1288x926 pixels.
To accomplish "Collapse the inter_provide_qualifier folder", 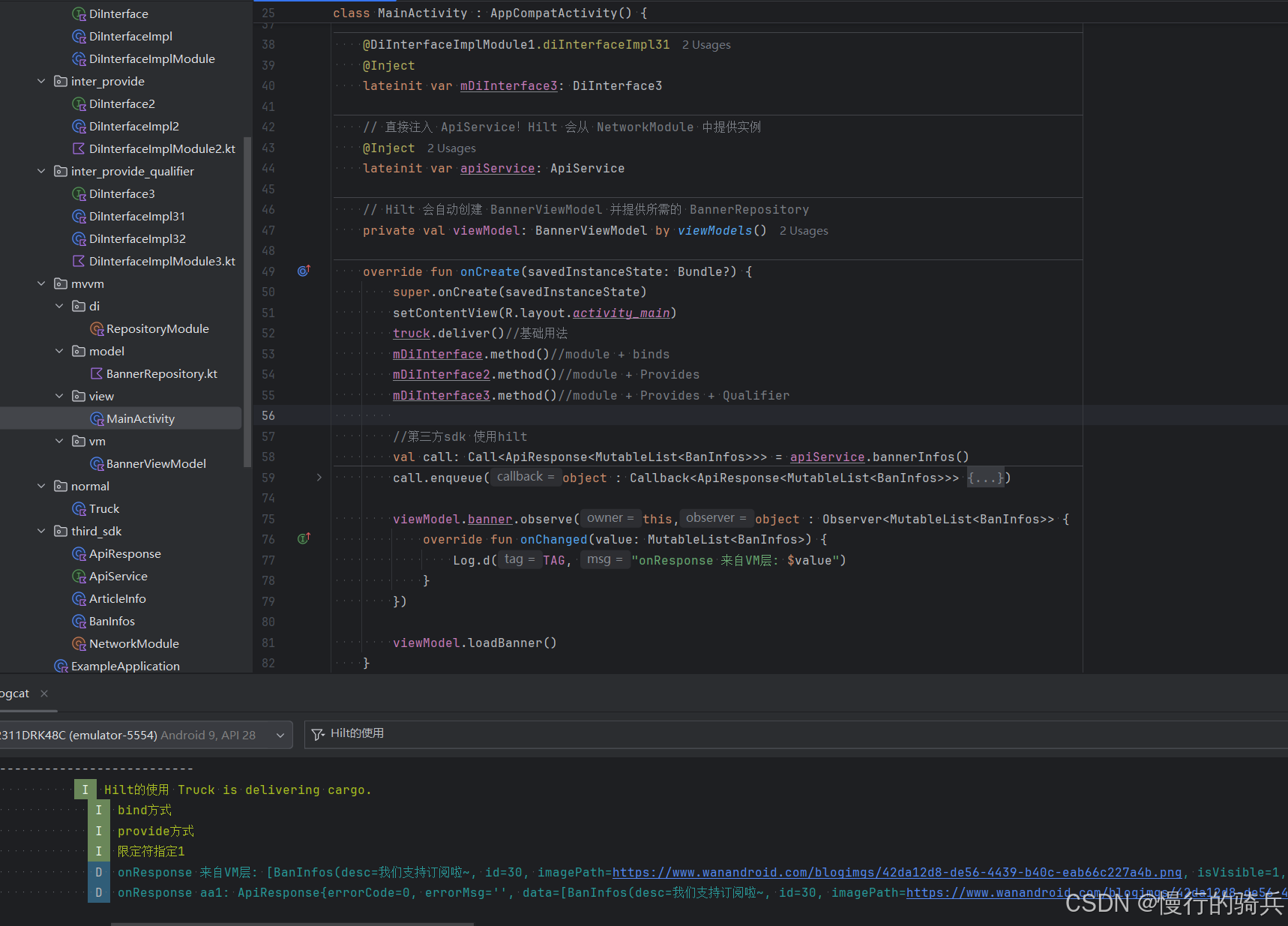I will click(x=41, y=171).
